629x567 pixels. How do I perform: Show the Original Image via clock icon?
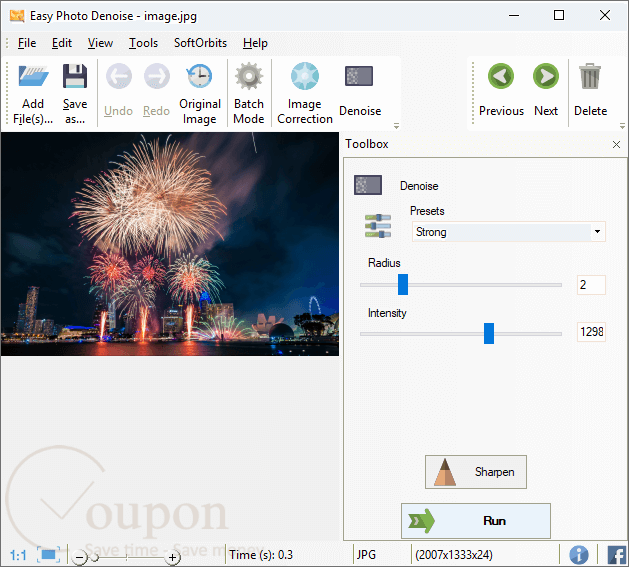(199, 76)
